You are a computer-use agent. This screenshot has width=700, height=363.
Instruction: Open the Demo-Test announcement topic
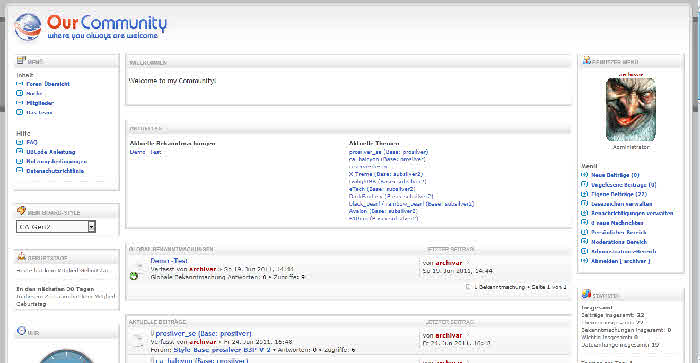[169, 261]
